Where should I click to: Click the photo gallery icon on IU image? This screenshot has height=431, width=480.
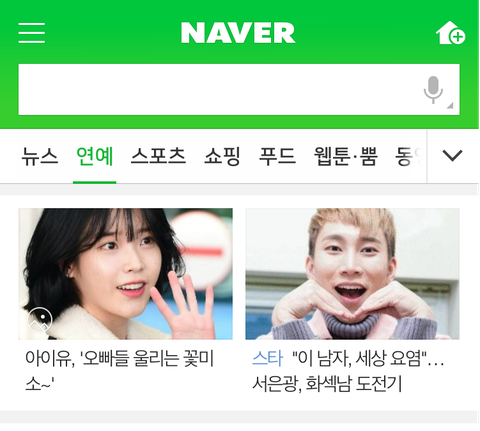40,319
